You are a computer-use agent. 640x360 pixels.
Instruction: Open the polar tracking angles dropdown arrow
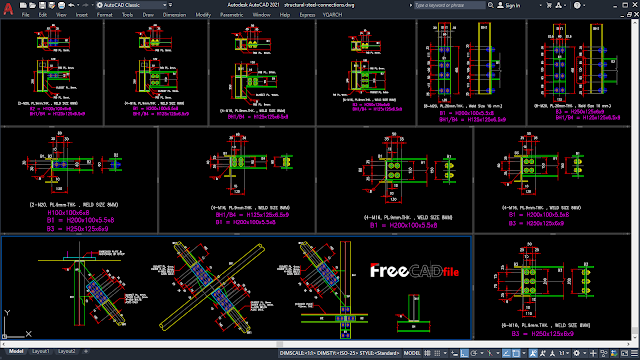pyautogui.click(x=482, y=353)
